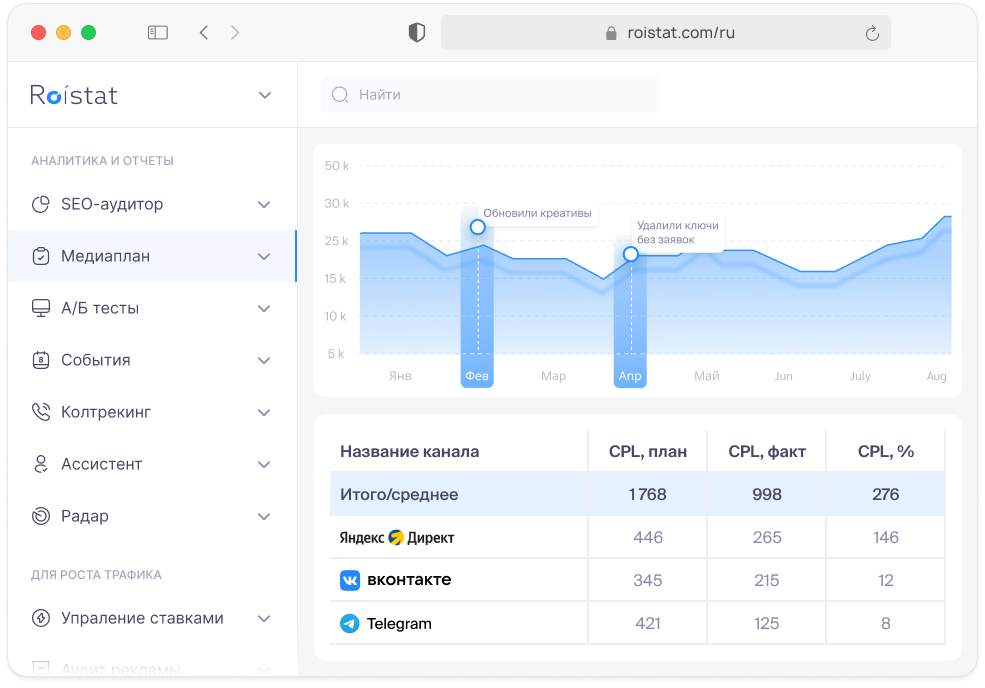This screenshot has height=688, width=985.
Task: Click the Найти search field
Action: (x=490, y=95)
